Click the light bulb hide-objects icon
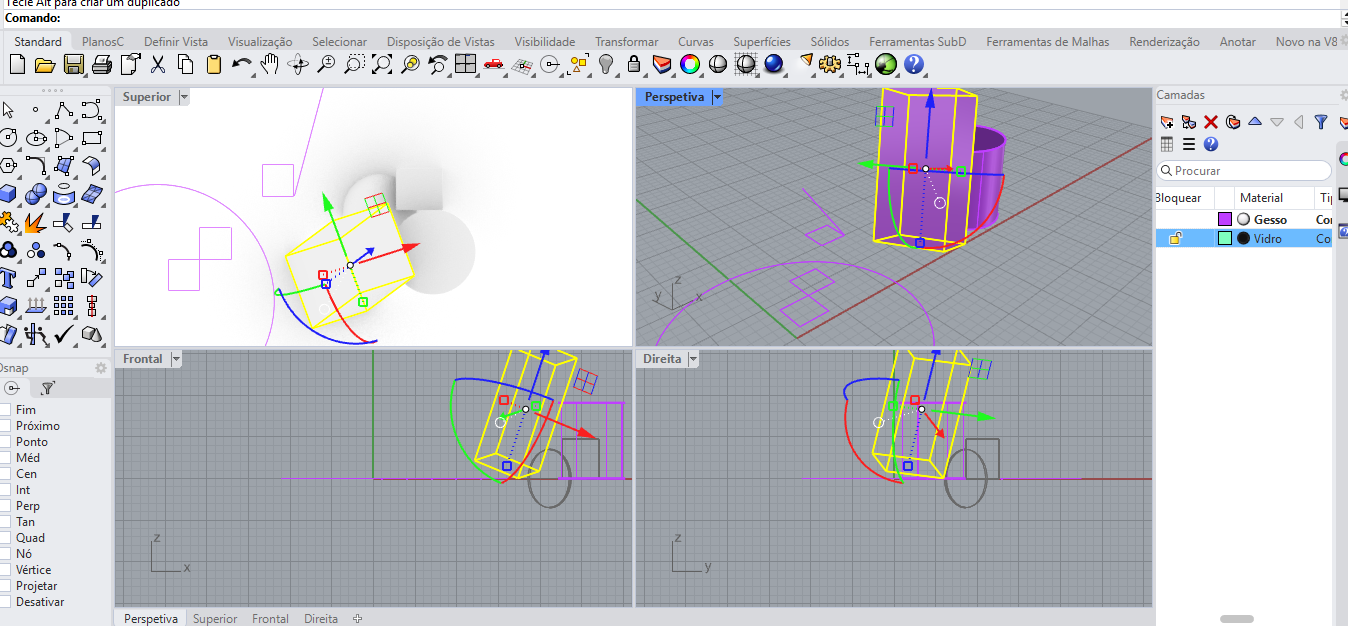Screen dimensions: 1348x626 (x=606, y=65)
